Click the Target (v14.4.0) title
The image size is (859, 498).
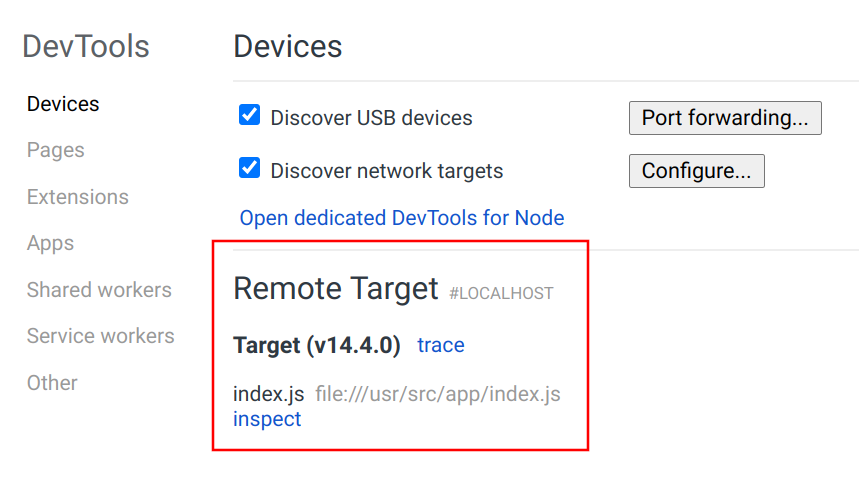pyautogui.click(x=317, y=346)
